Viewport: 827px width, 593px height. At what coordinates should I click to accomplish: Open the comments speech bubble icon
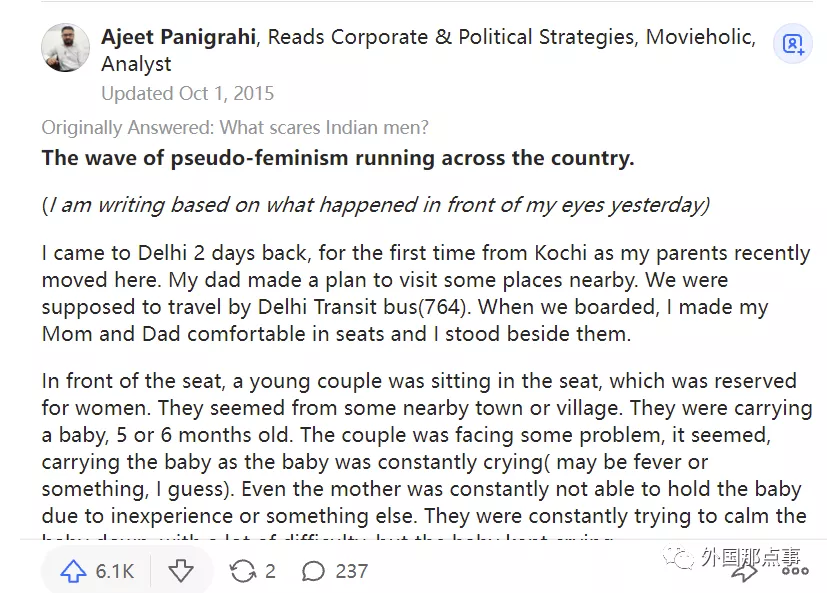pyautogui.click(x=313, y=571)
